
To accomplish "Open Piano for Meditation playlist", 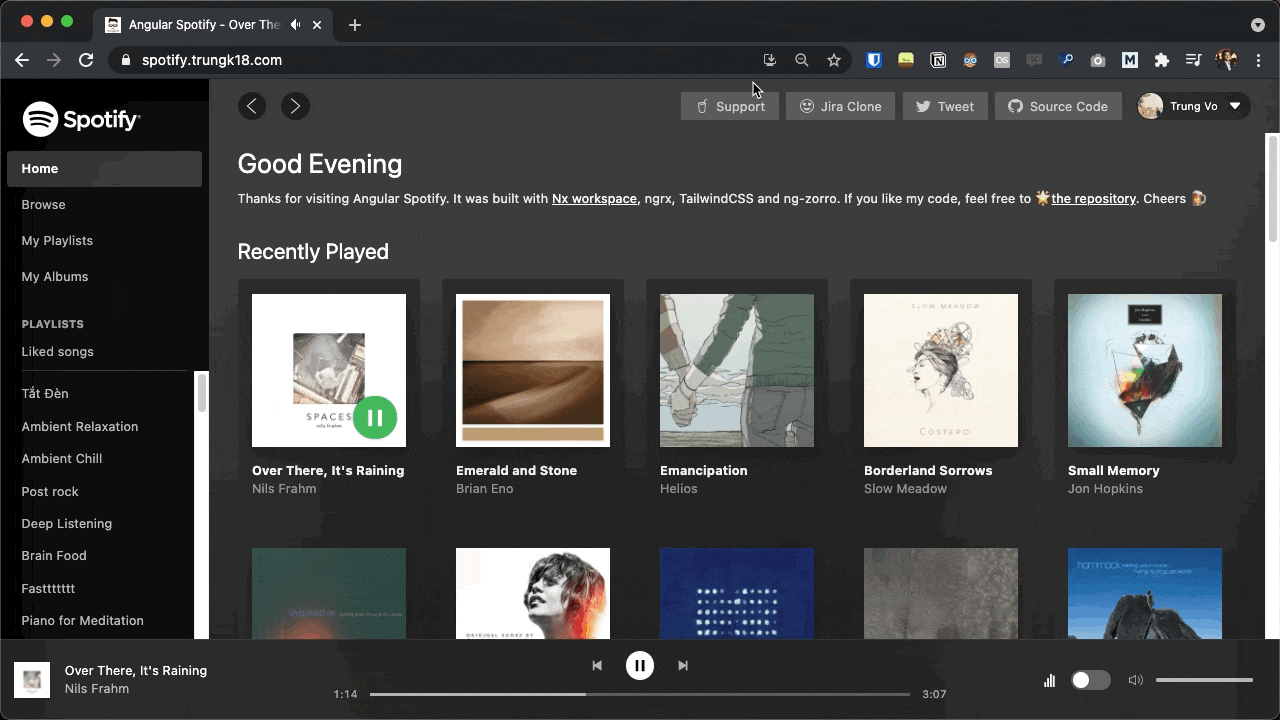I will click(82, 620).
